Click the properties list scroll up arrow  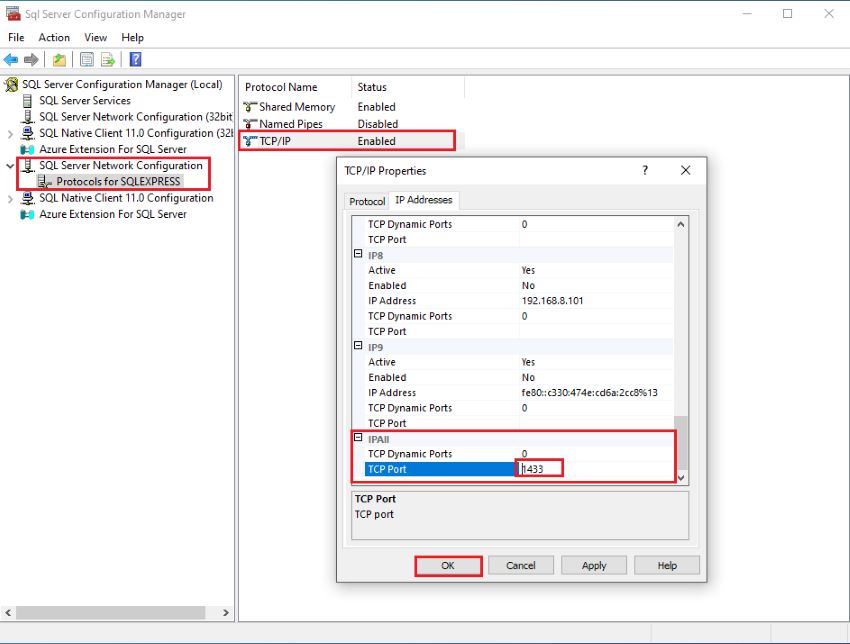(681, 224)
